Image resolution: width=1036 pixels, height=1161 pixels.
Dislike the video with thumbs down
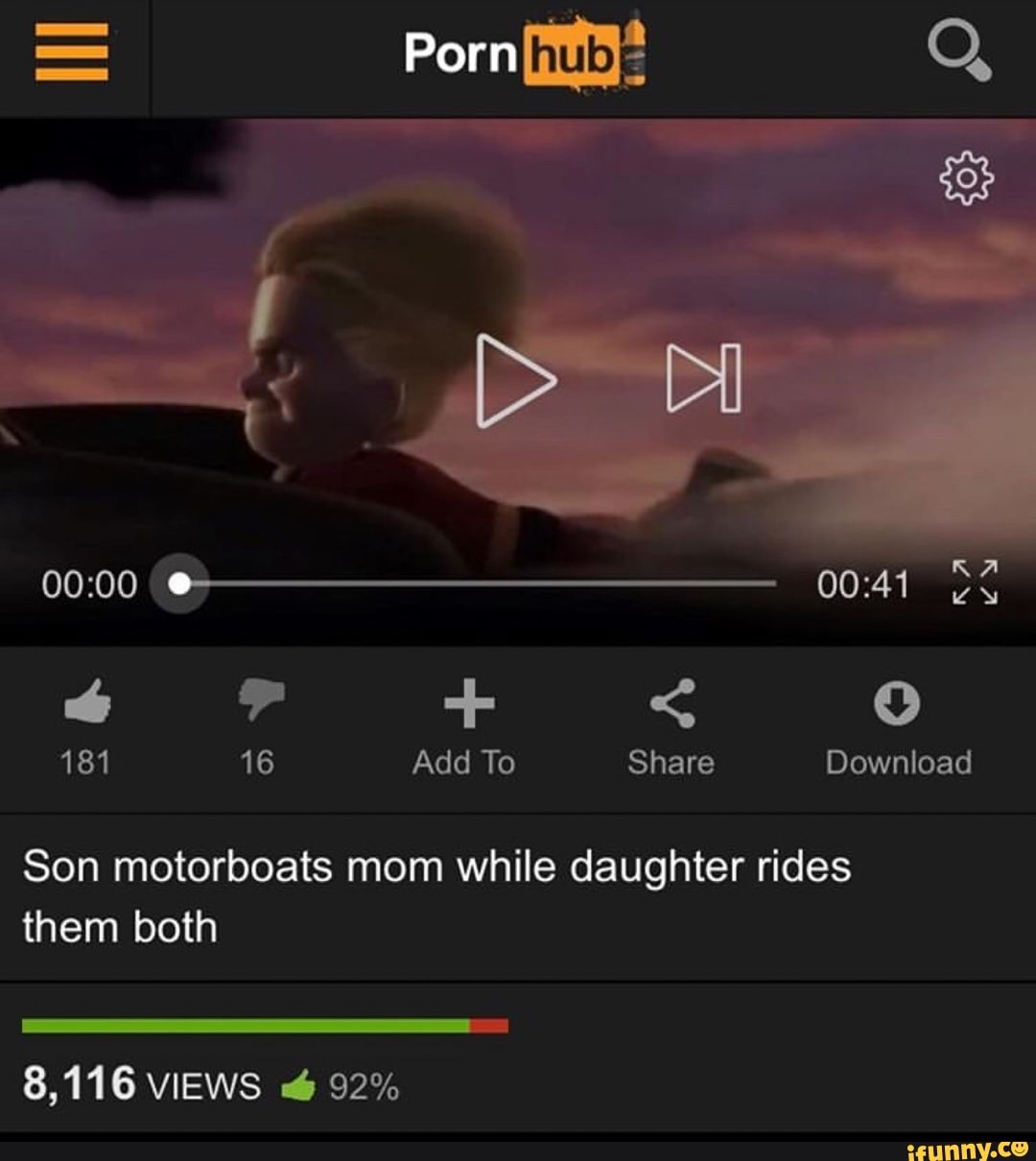coord(261,699)
